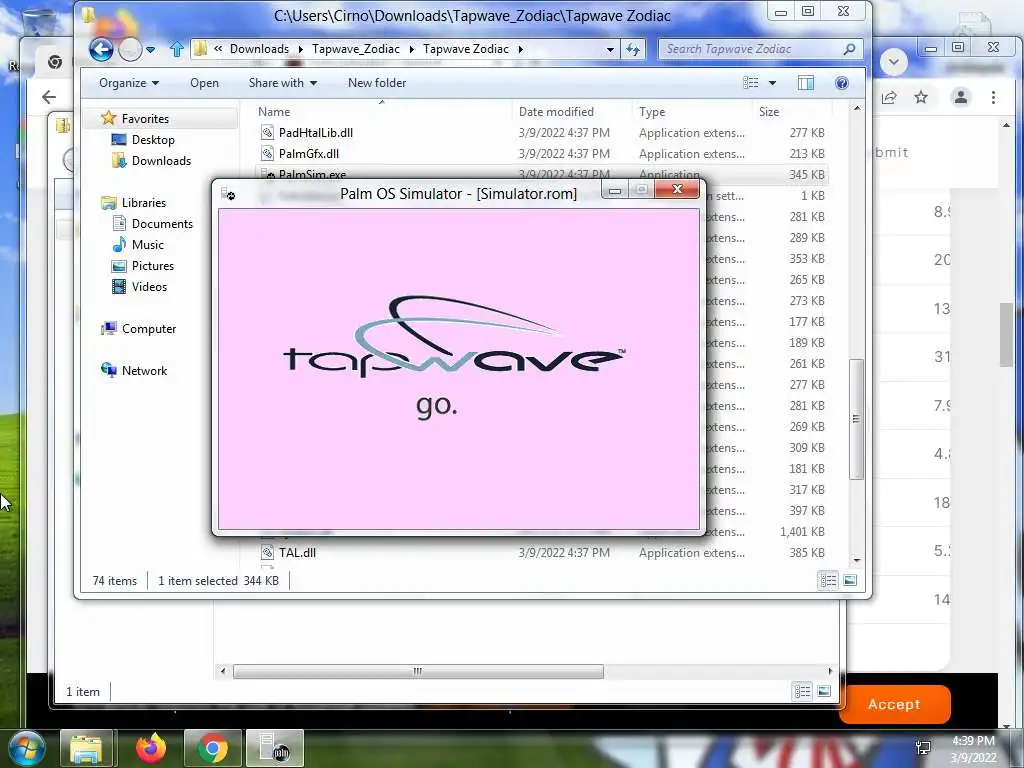Click the Downloads breadcrumb in address bar
1024x768 pixels.
259,49
